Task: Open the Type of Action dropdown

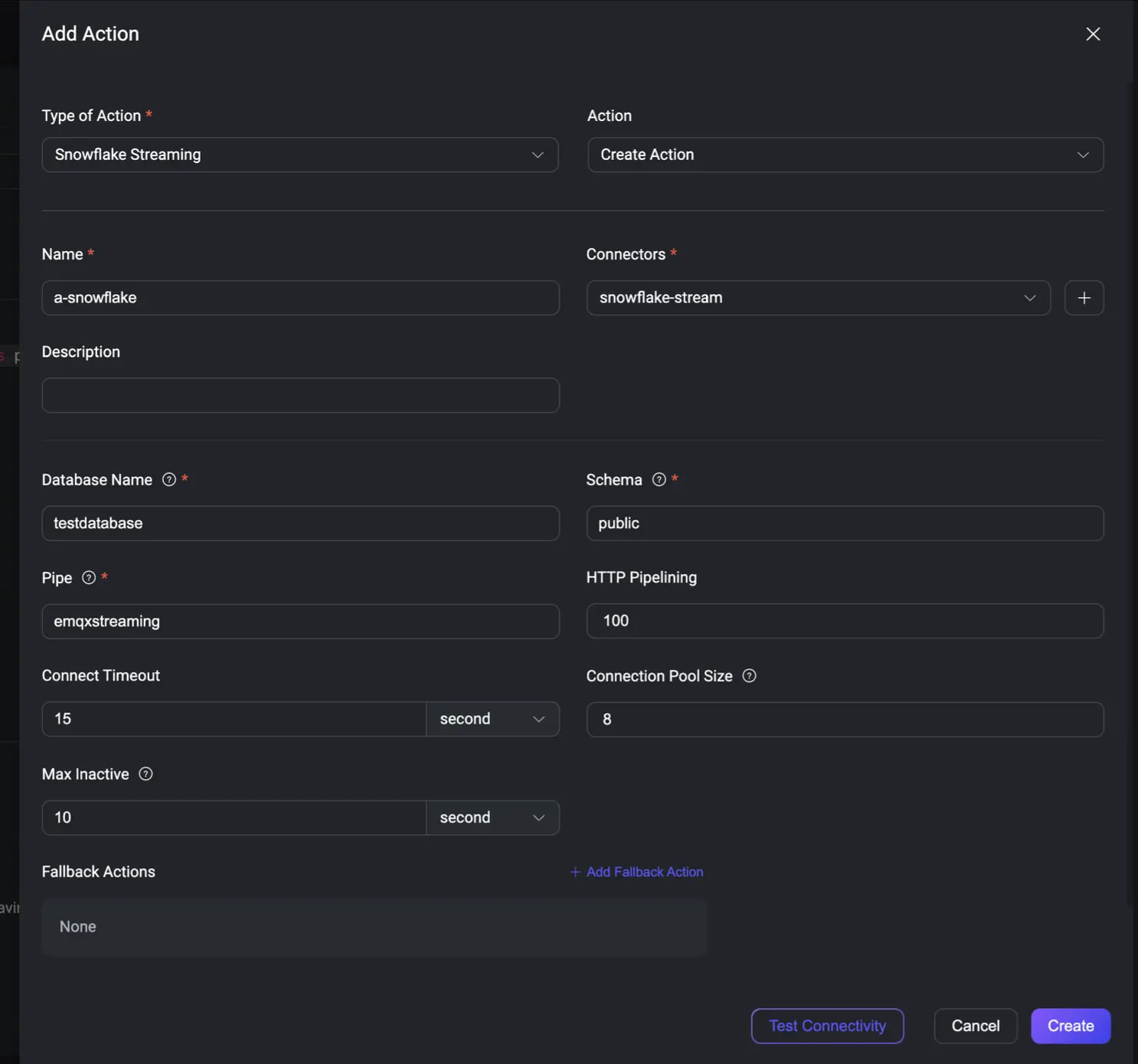Action: [x=299, y=155]
